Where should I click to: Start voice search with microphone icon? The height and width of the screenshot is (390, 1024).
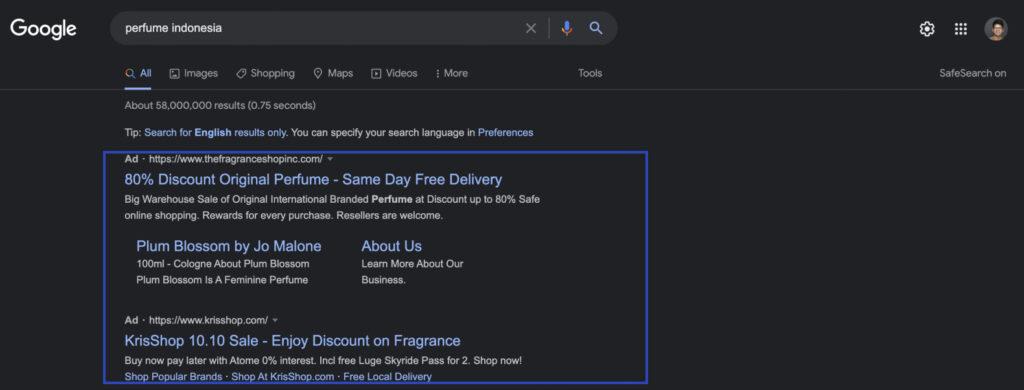pos(567,28)
